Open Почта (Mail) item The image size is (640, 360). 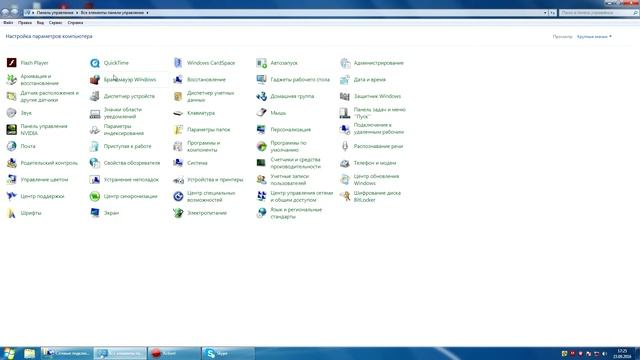click(x=21, y=146)
